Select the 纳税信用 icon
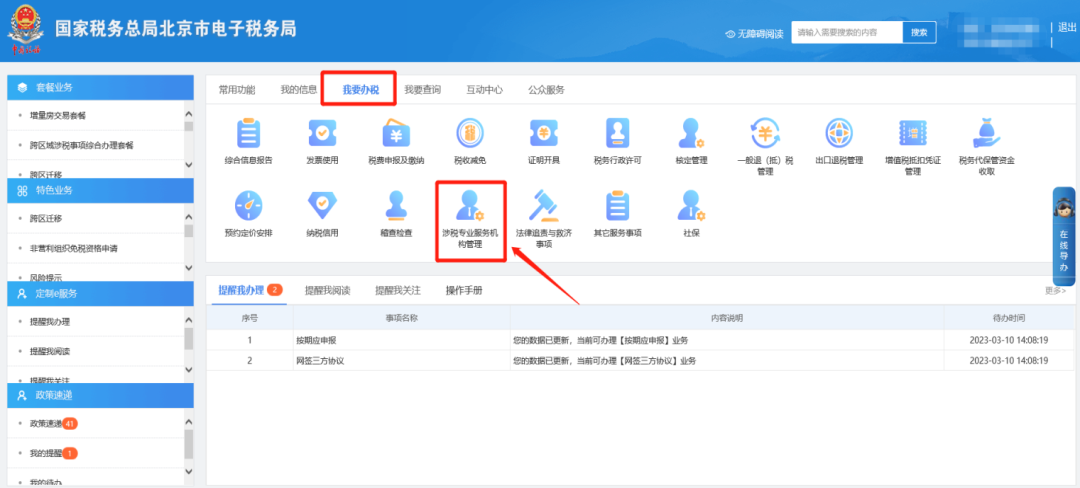Image resolution: width=1080 pixels, height=488 pixels. [x=322, y=206]
